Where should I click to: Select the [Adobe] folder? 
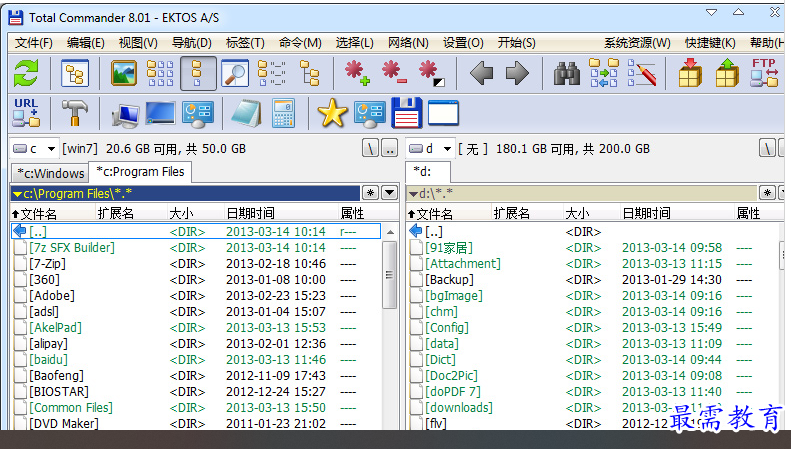tap(52, 296)
